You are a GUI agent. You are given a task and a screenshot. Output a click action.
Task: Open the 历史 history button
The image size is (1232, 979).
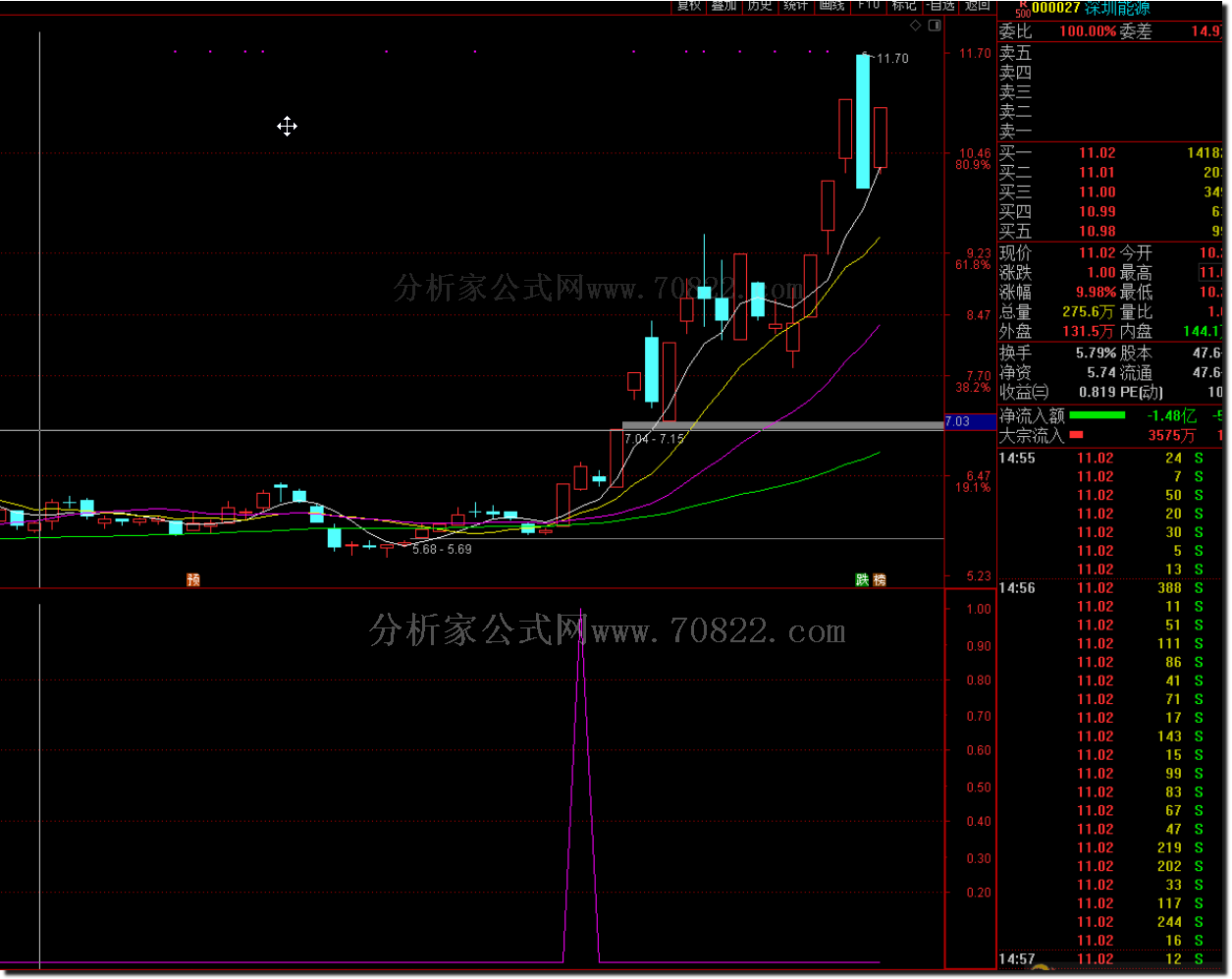[x=760, y=6]
